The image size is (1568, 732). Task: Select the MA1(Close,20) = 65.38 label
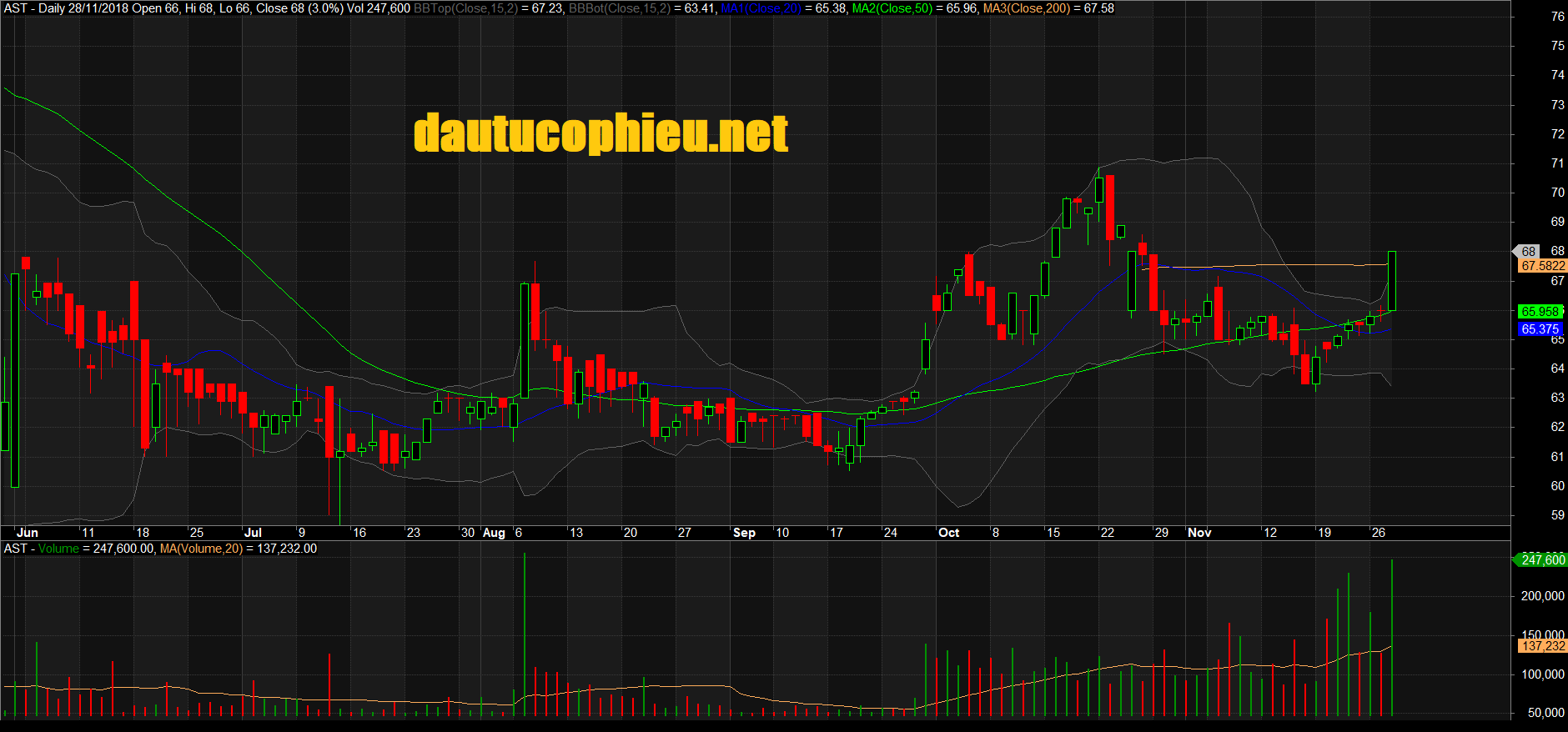point(784,8)
